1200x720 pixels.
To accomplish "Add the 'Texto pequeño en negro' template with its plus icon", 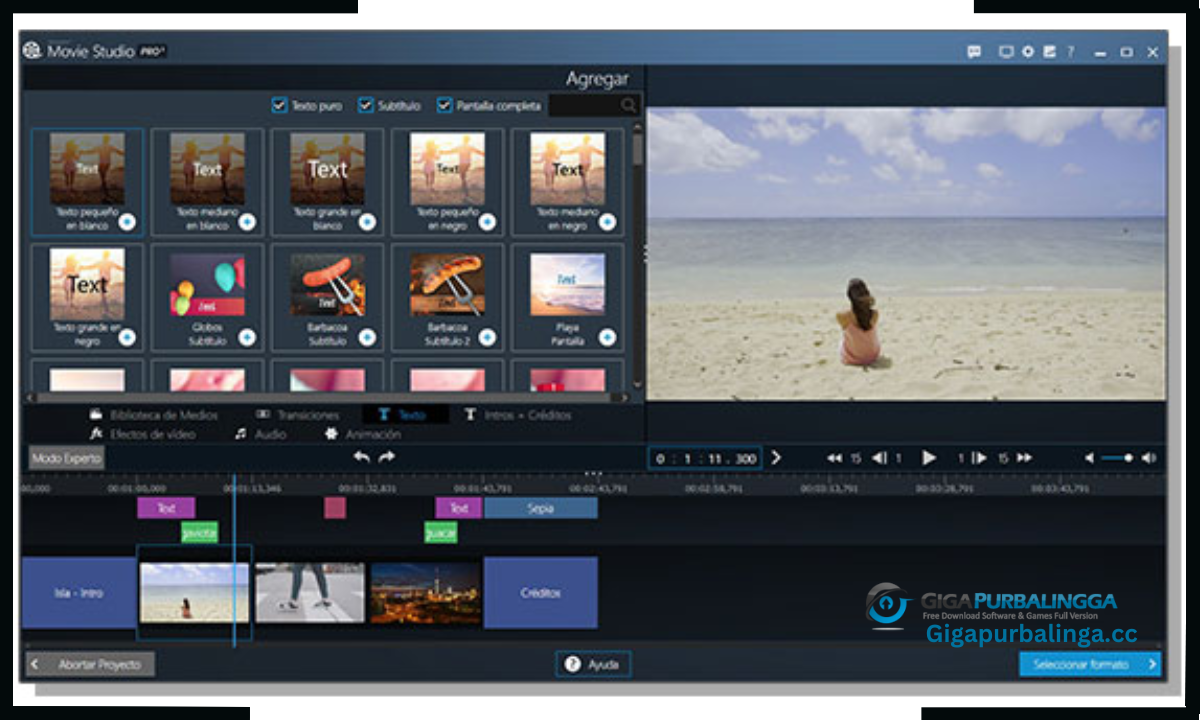I will coord(487,221).
